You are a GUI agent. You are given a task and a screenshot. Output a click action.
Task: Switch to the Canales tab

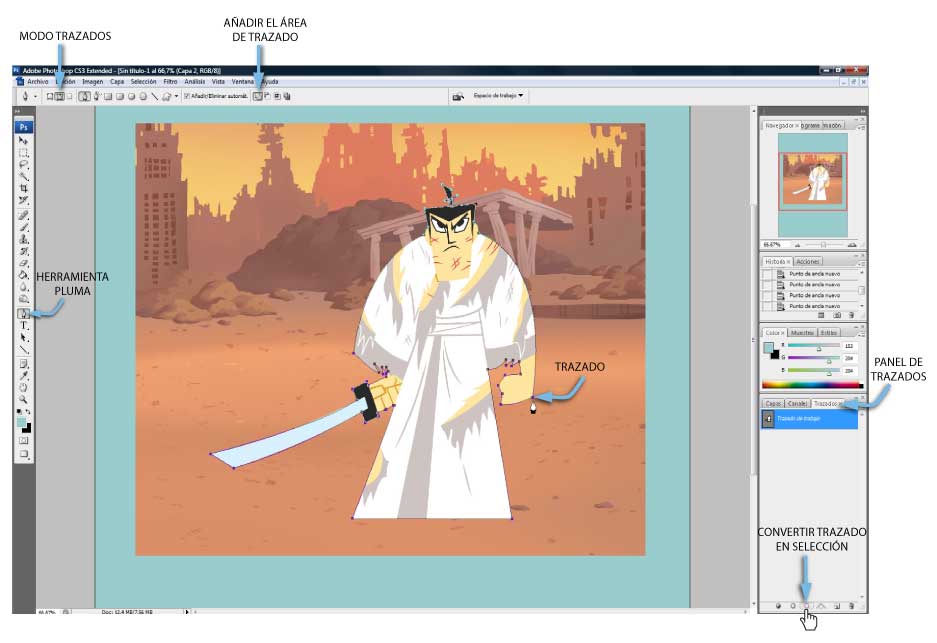(x=797, y=403)
